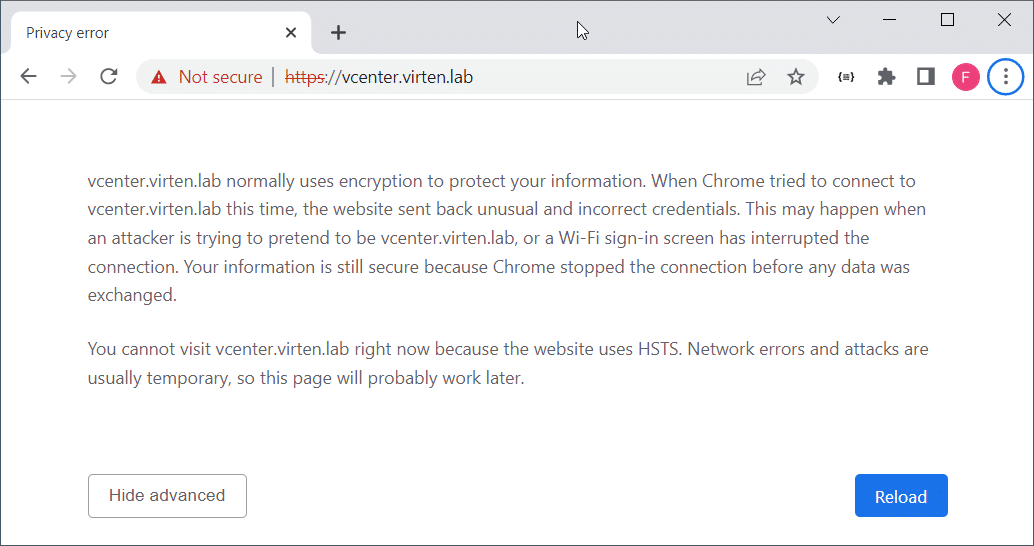
Task: Open the curly braces extension icon
Action: 846,77
